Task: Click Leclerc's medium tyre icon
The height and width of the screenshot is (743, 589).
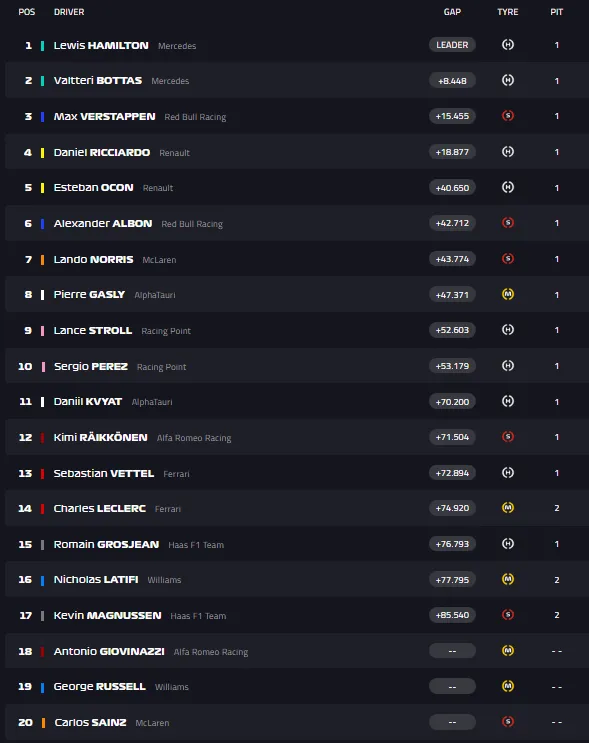Action: (507, 507)
